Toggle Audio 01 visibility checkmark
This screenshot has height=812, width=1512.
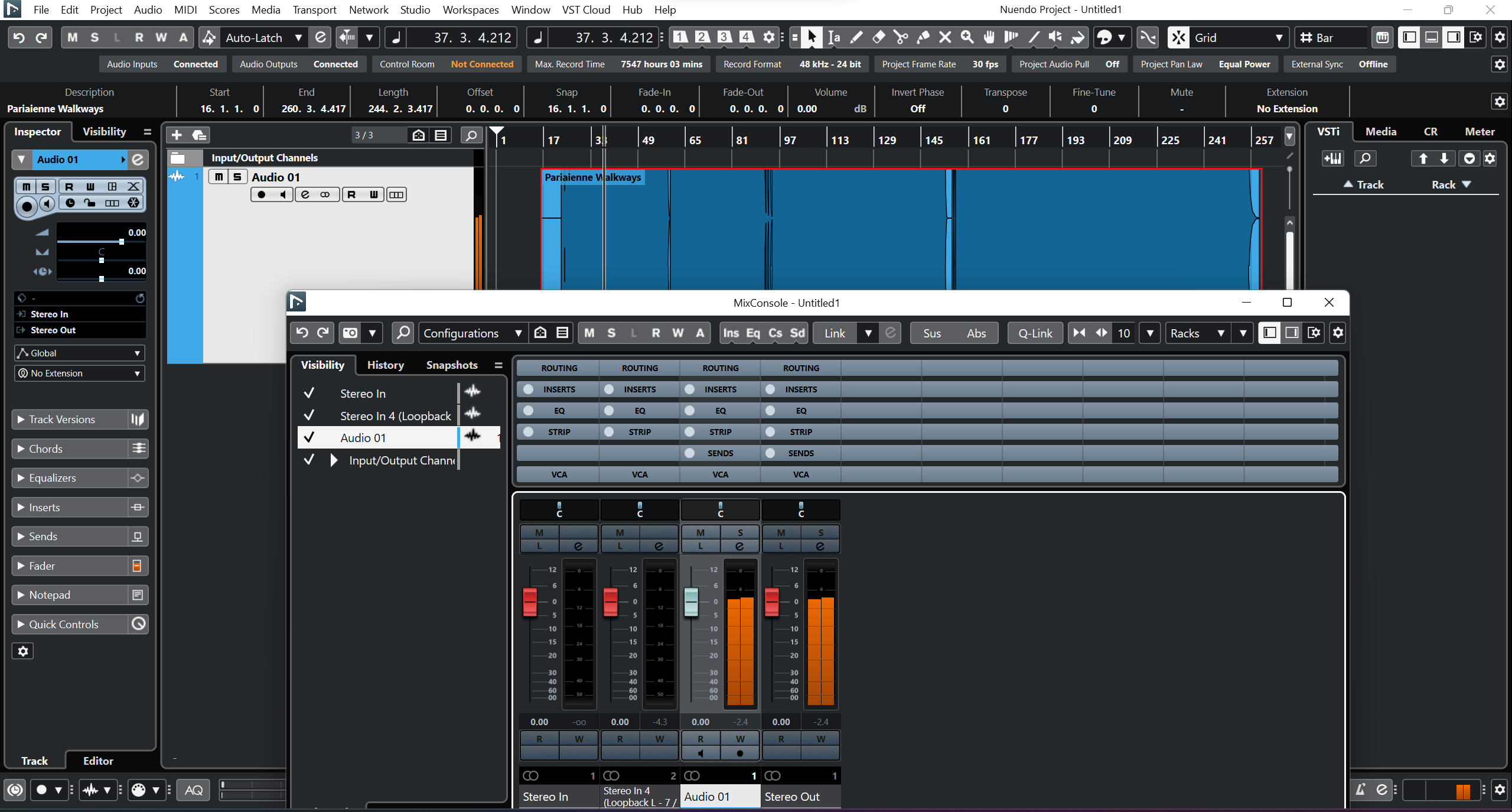pos(308,438)
